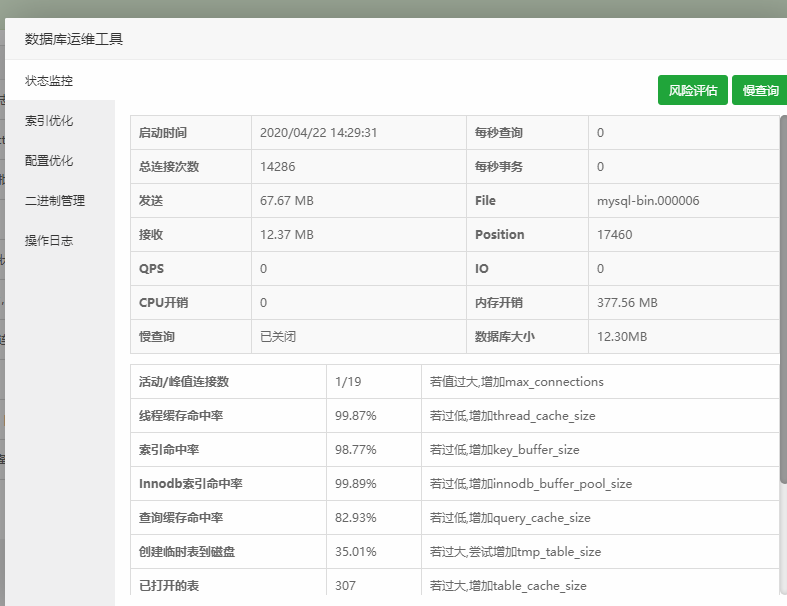Click the key_buffer_size suggestion text
This screenshot has height=606, width=787.
(504, 449)
